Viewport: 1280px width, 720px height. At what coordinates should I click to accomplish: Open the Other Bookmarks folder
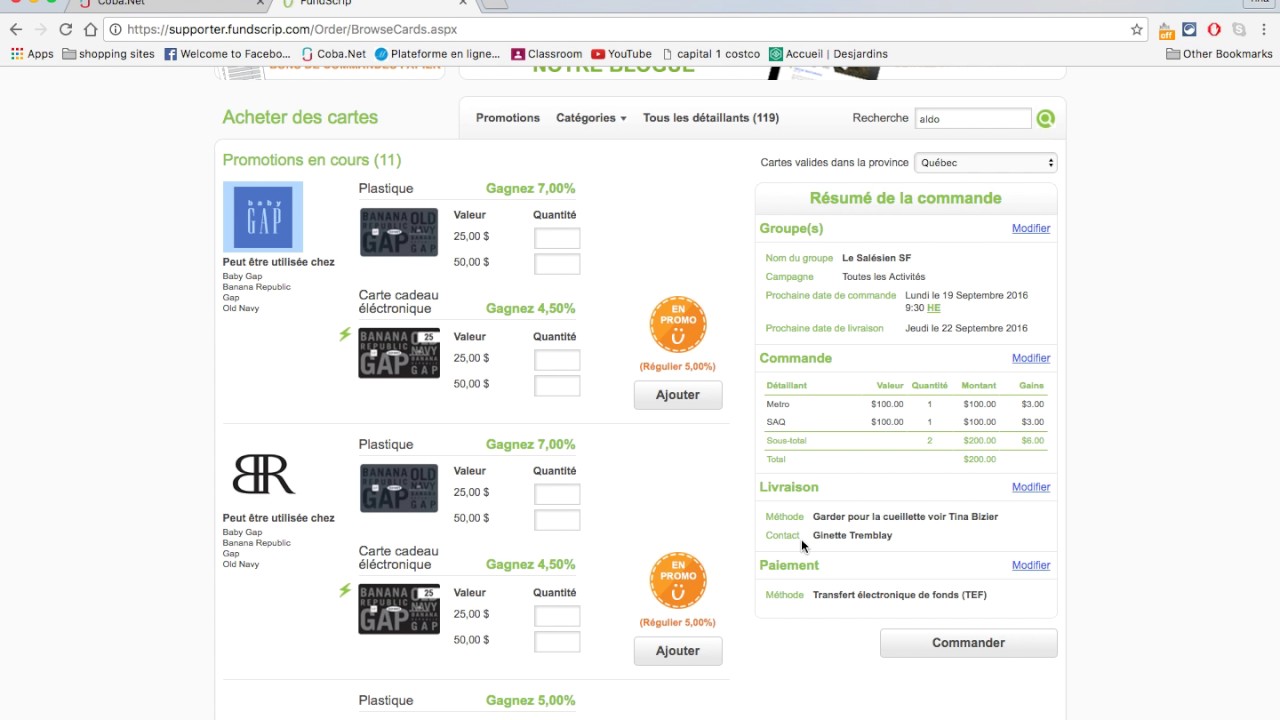click(1219, 54)
